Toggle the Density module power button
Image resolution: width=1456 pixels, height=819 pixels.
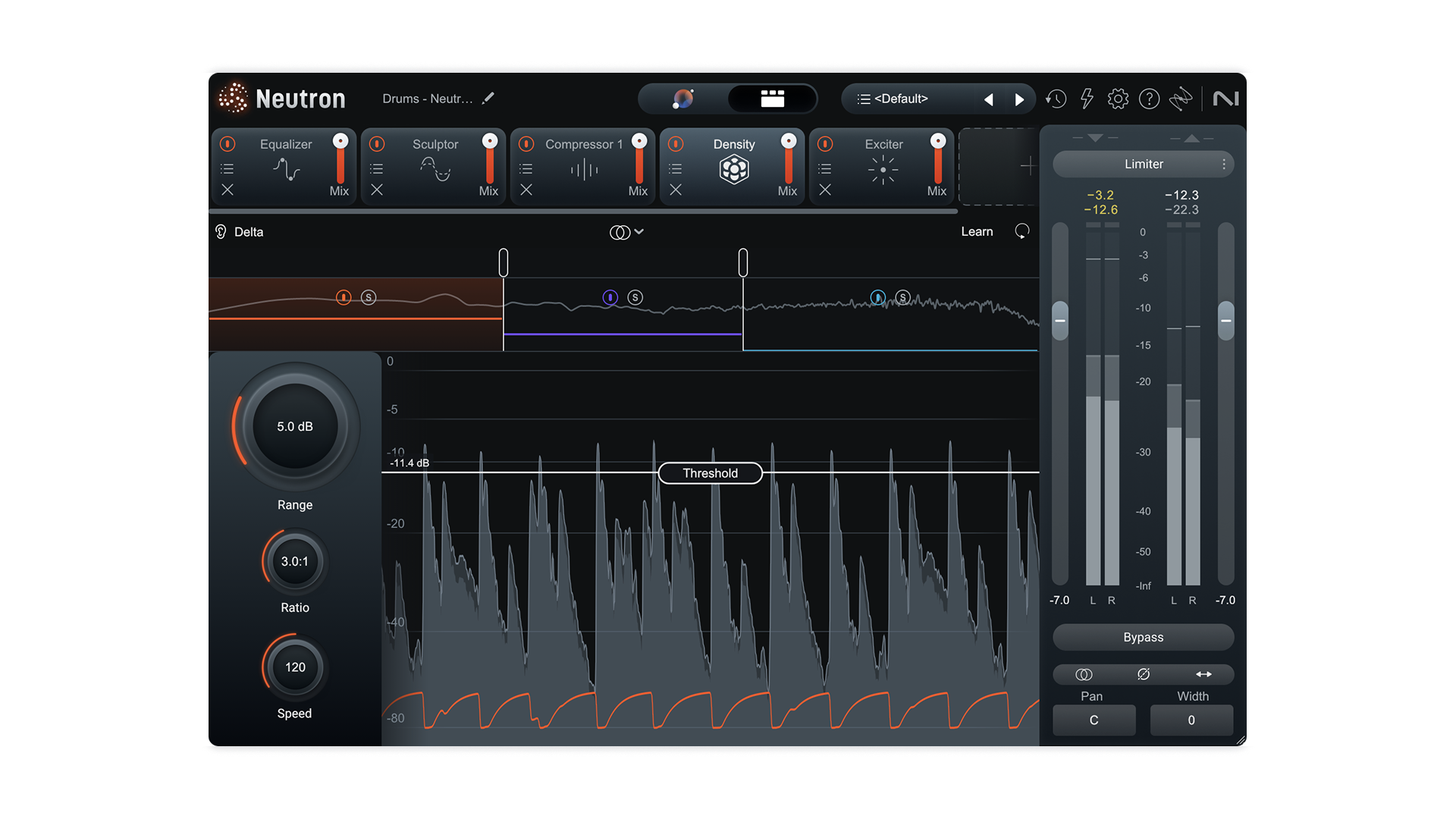coord(676,144)
